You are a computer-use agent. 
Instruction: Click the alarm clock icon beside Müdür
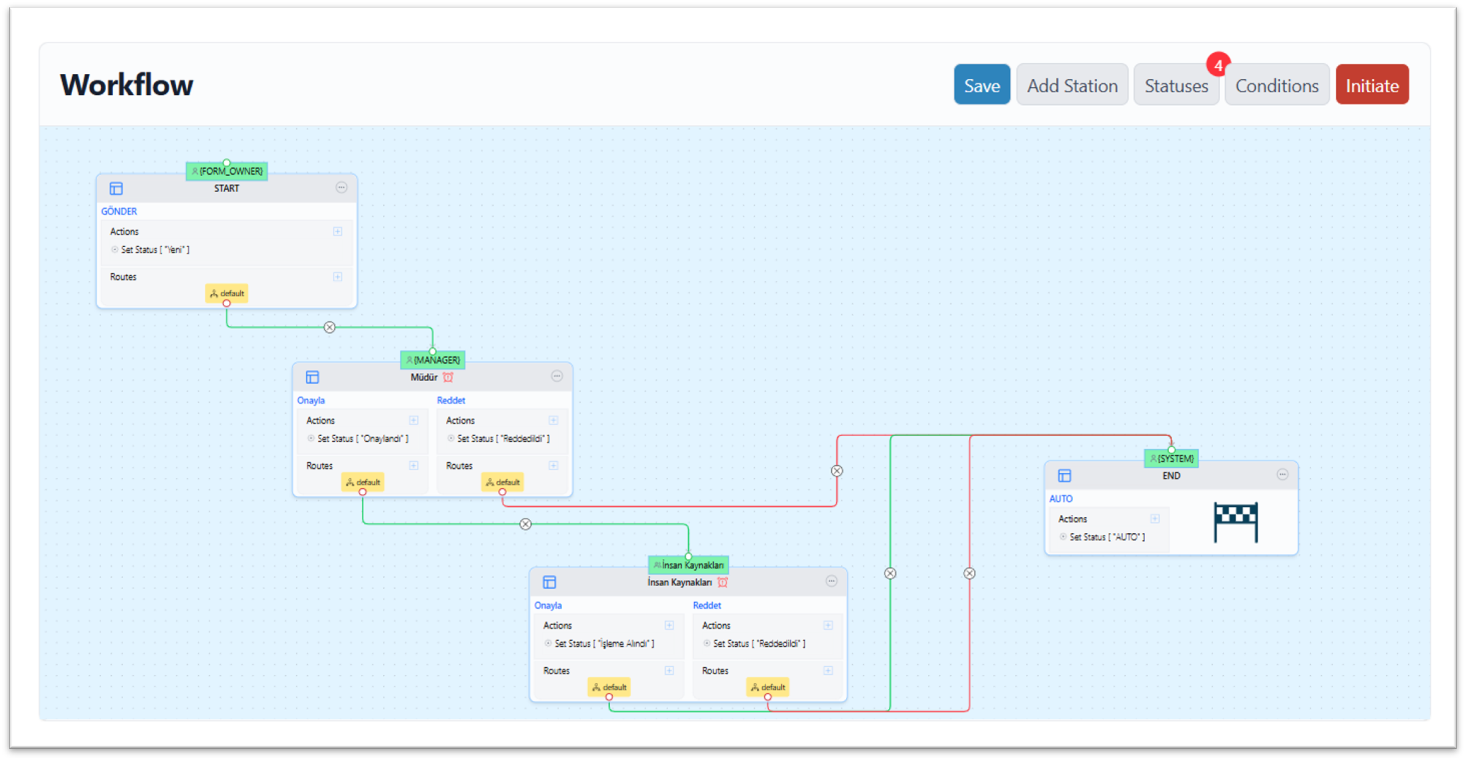[x=448, y=377]
